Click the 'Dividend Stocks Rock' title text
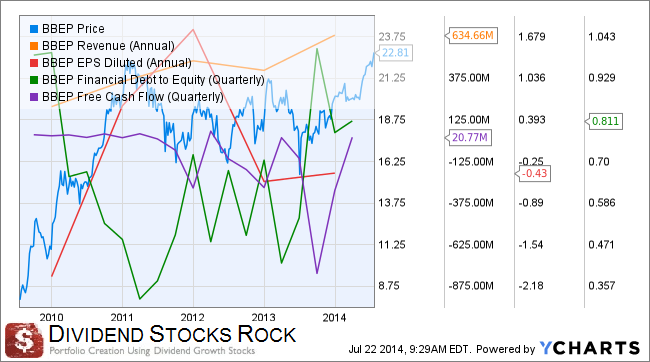650x362 pixels. (172, 334)
